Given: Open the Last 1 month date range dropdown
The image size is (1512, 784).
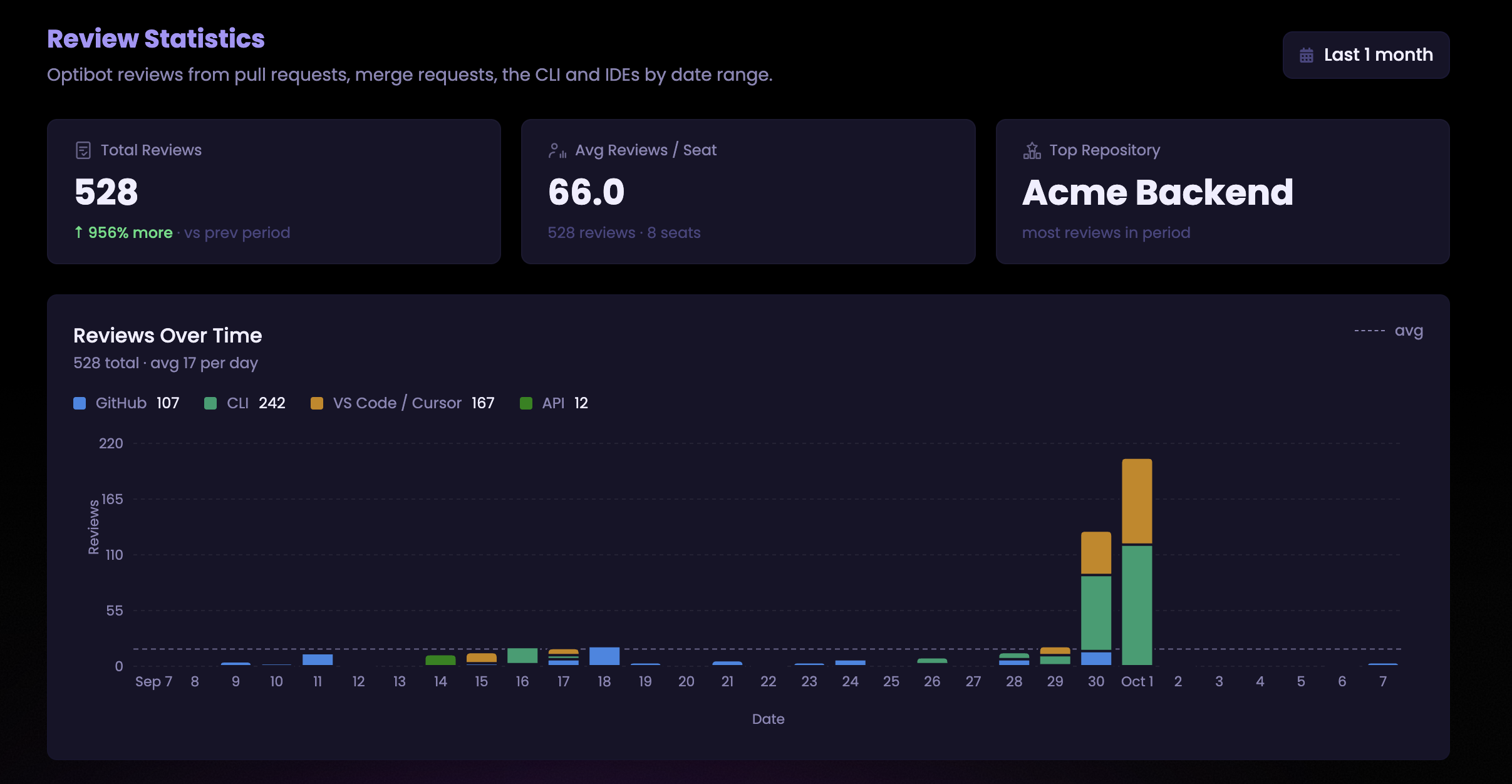Looking at the screenshot, I should click(1365, 55).
